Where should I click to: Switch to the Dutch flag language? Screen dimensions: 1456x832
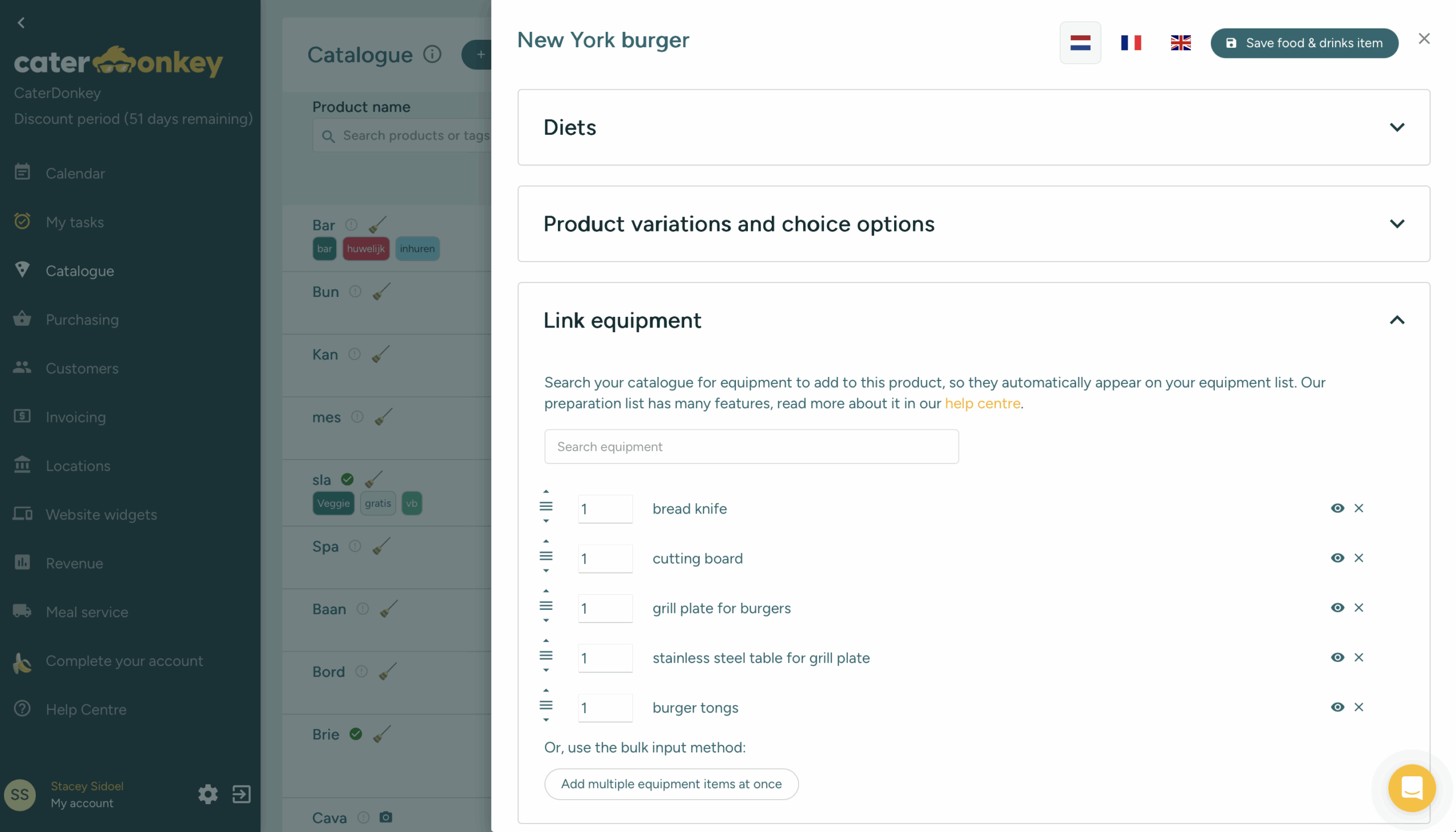[x=1079, y=43]
